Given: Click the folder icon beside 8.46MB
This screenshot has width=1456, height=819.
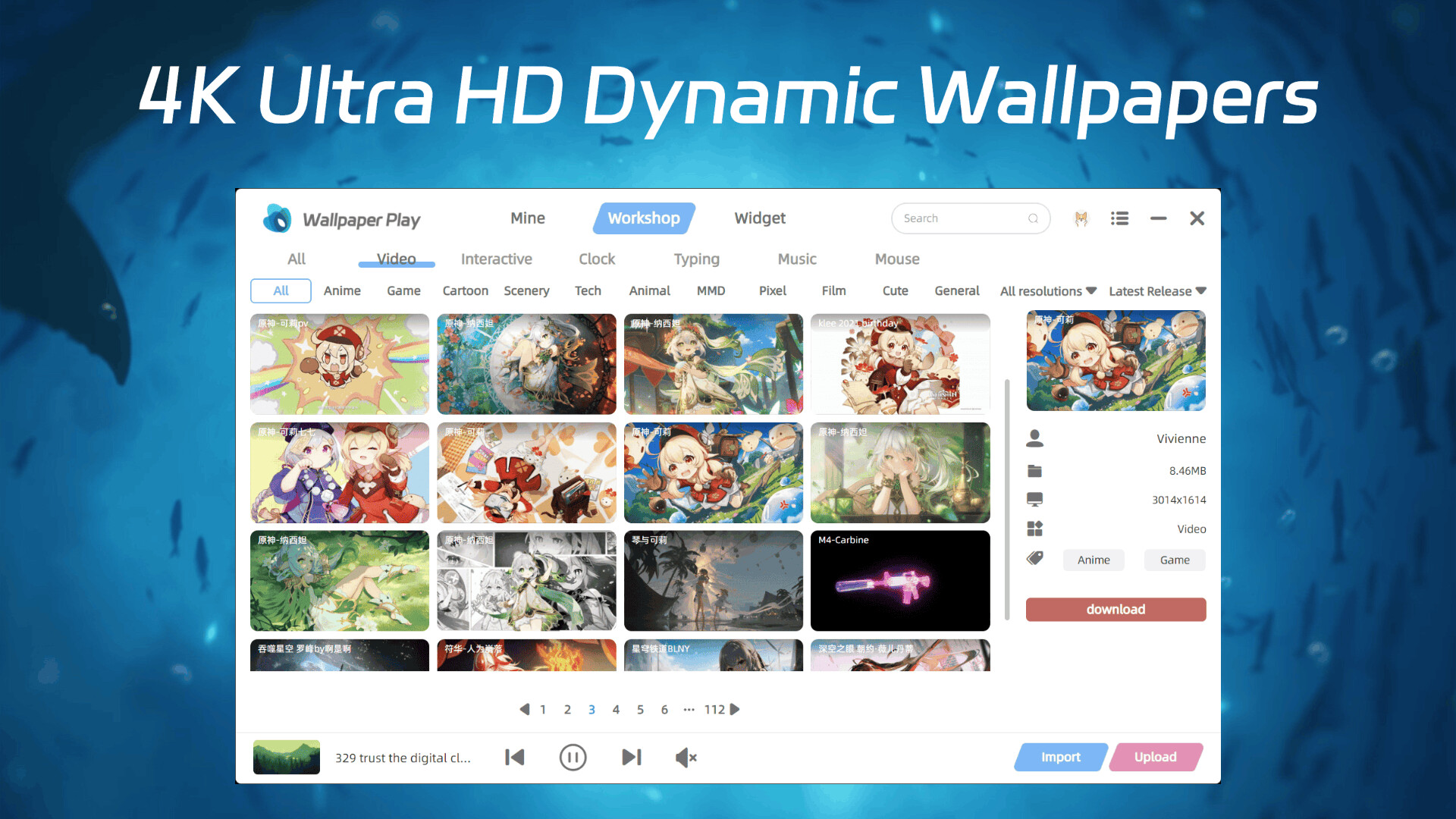Looking at the screenshot, I should pos(1036,470).
